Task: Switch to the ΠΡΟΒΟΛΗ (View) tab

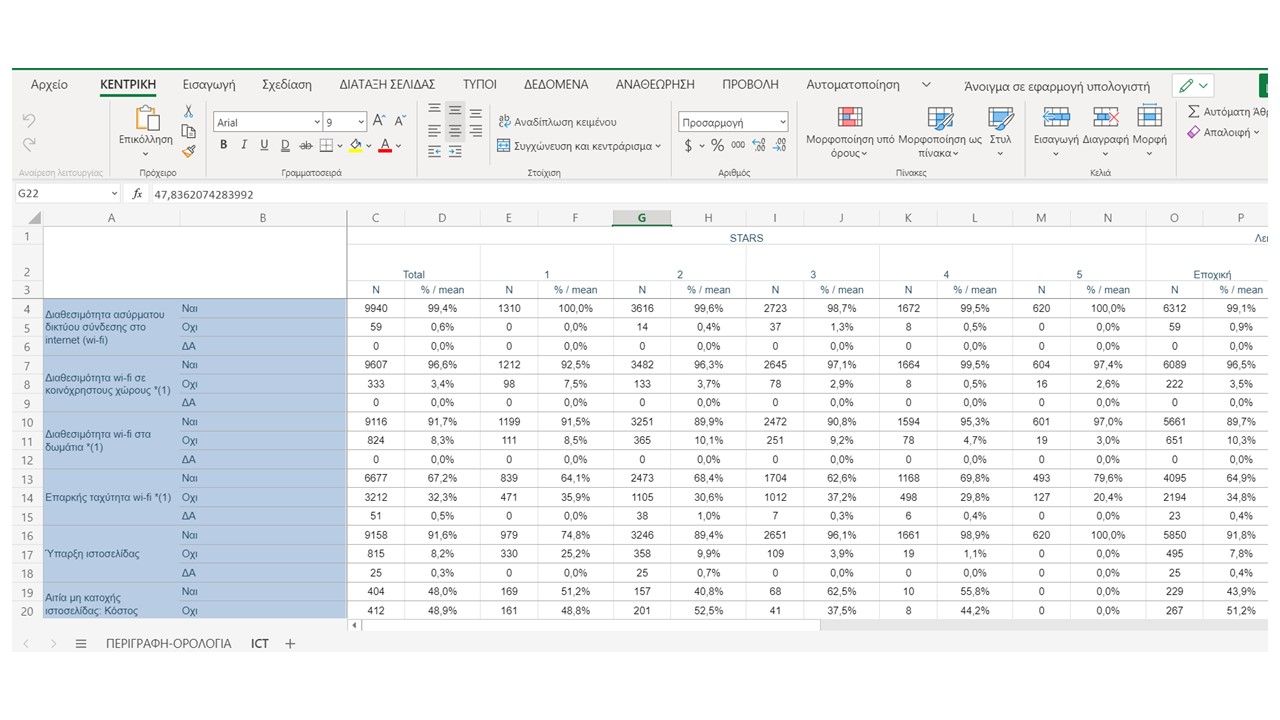Action: [751, 85]
